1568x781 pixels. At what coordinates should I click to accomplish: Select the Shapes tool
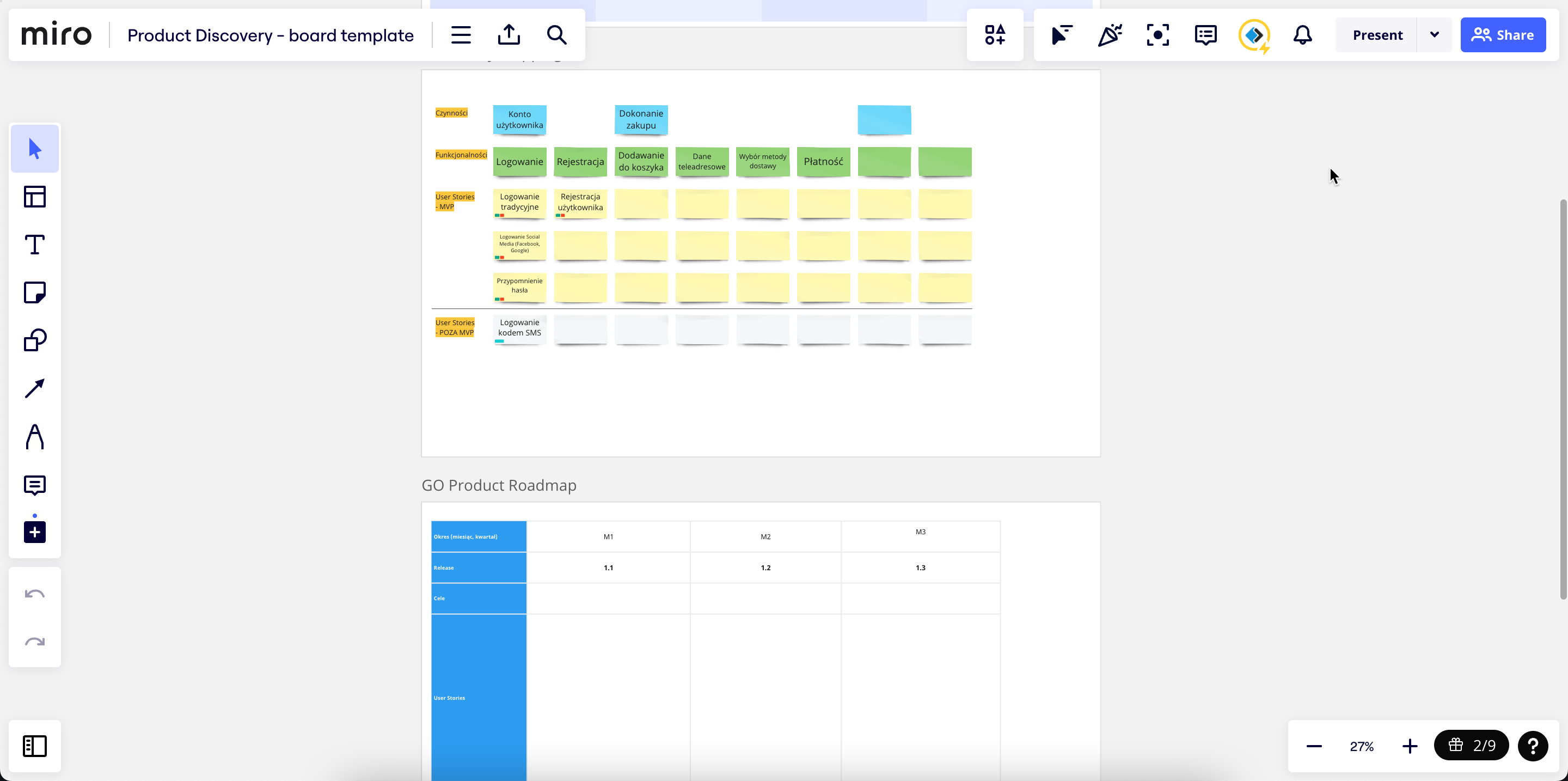(x=35, y=340)
